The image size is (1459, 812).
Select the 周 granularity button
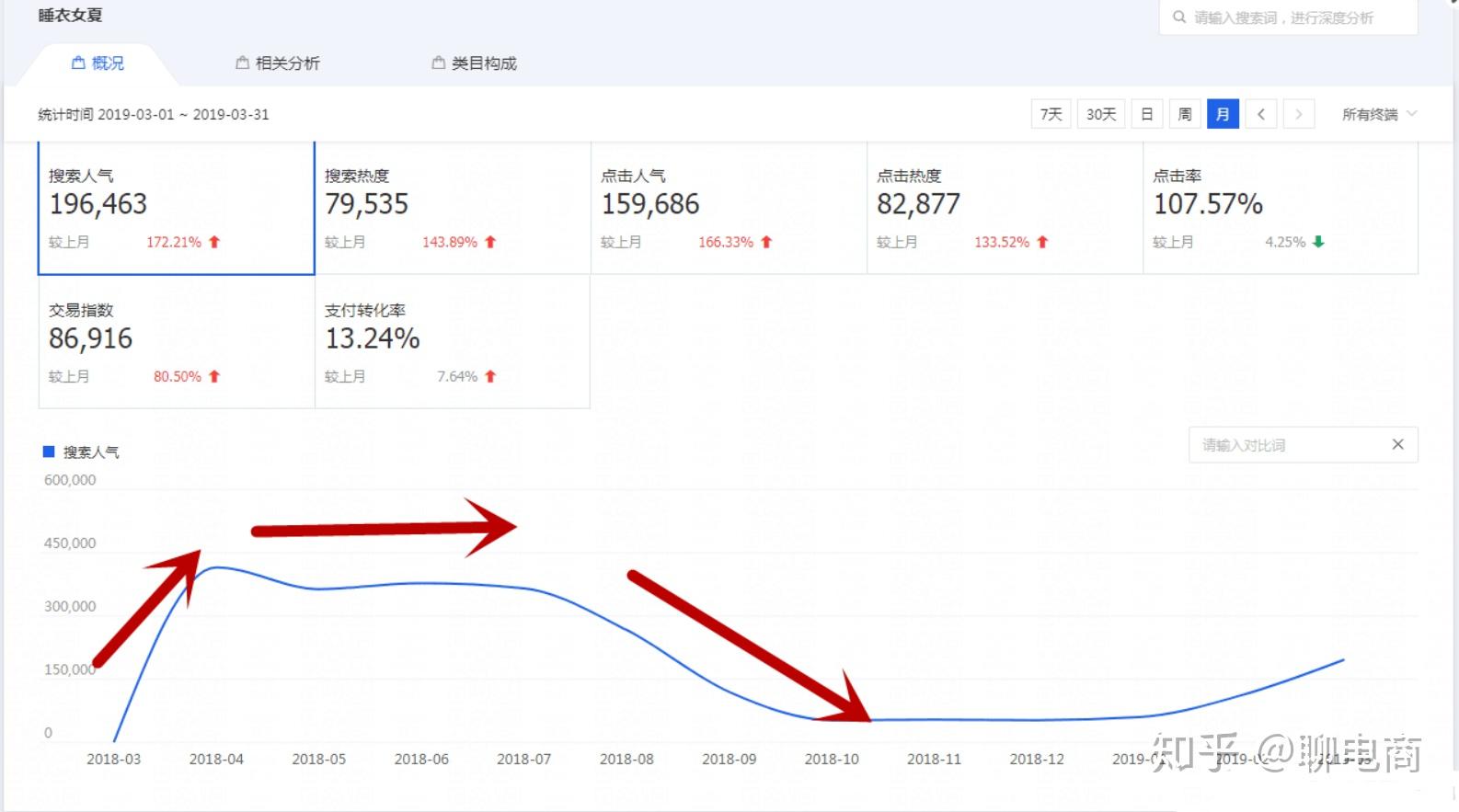click(1185, 114)
